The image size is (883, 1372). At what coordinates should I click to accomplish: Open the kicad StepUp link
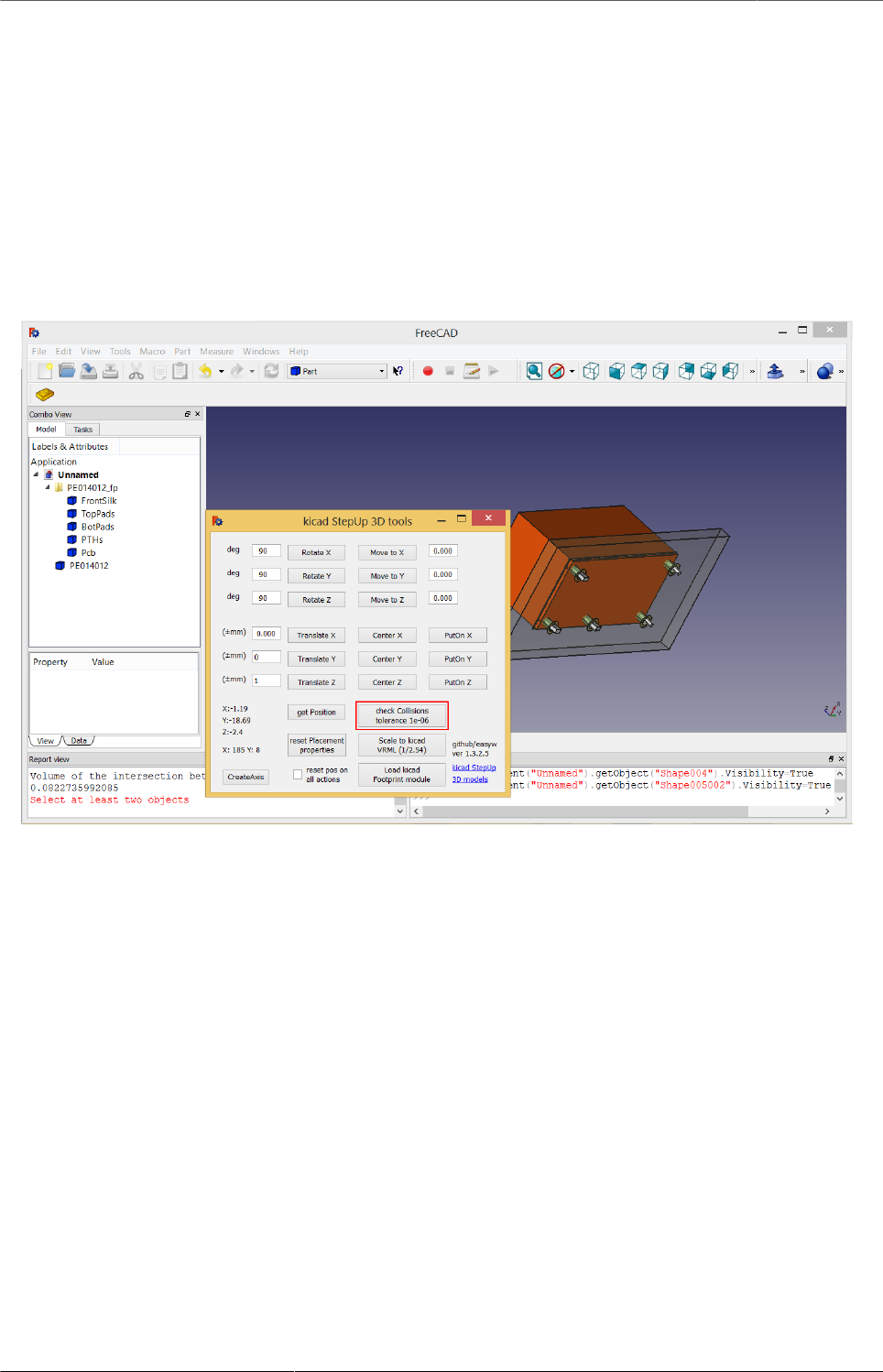[x=474, y=768]
